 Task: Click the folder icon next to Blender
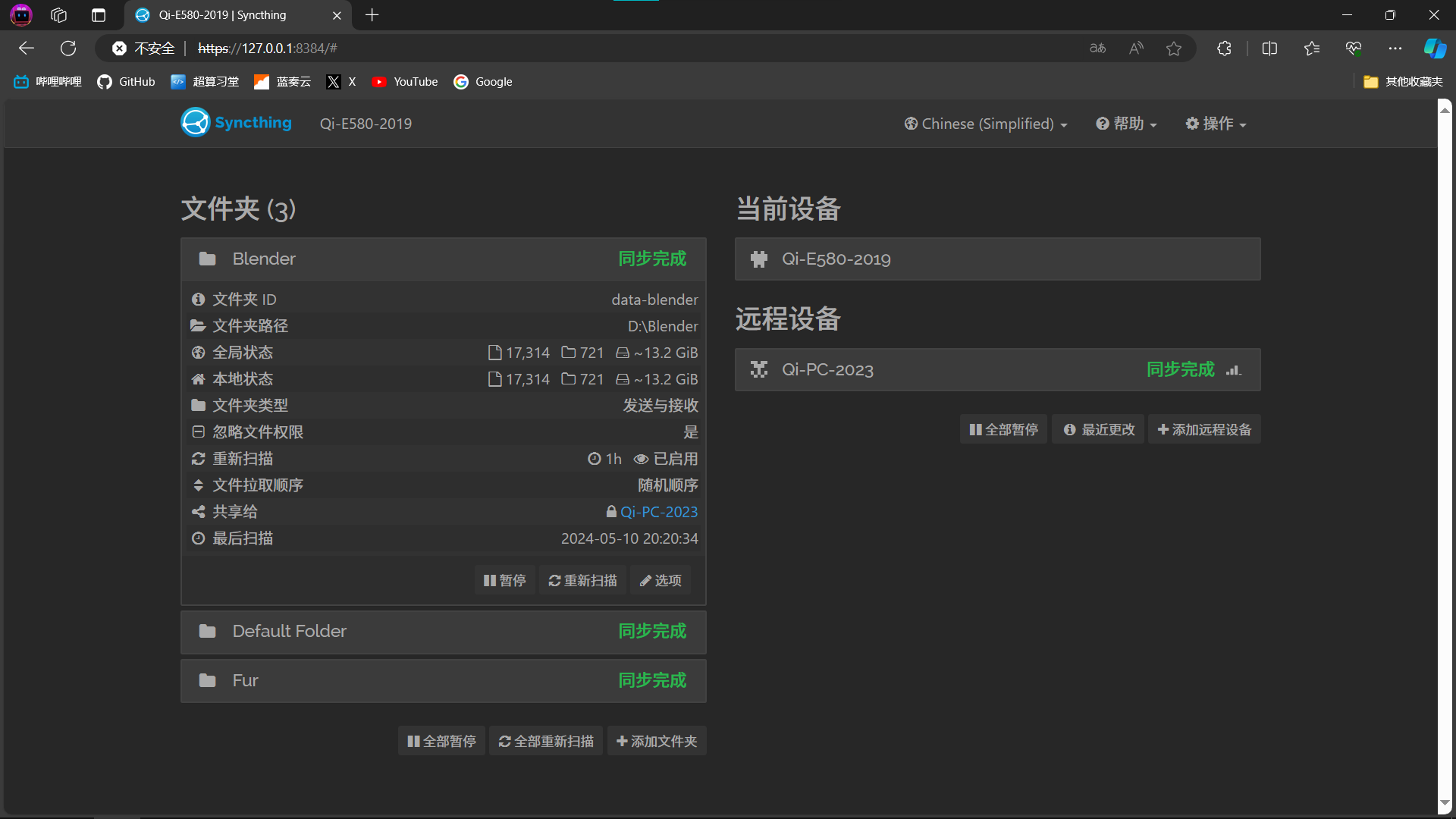coord(207,258)
